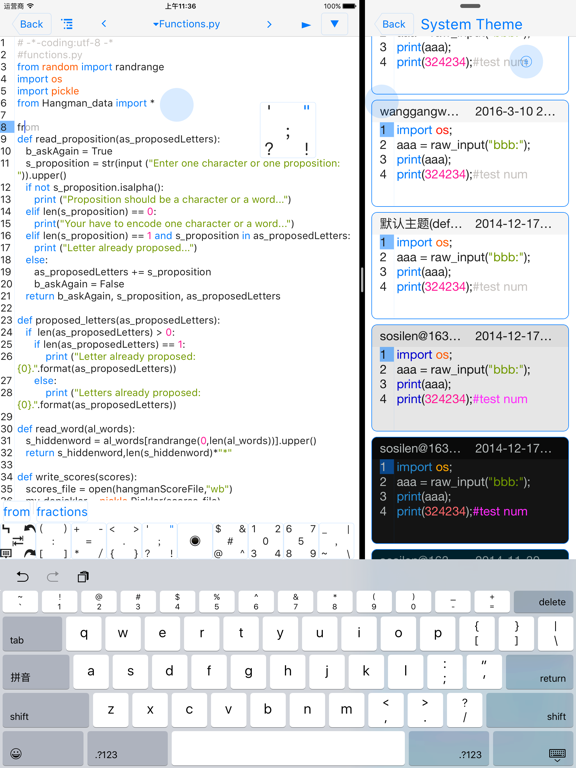Tap the letter q key

coord(84,634)
